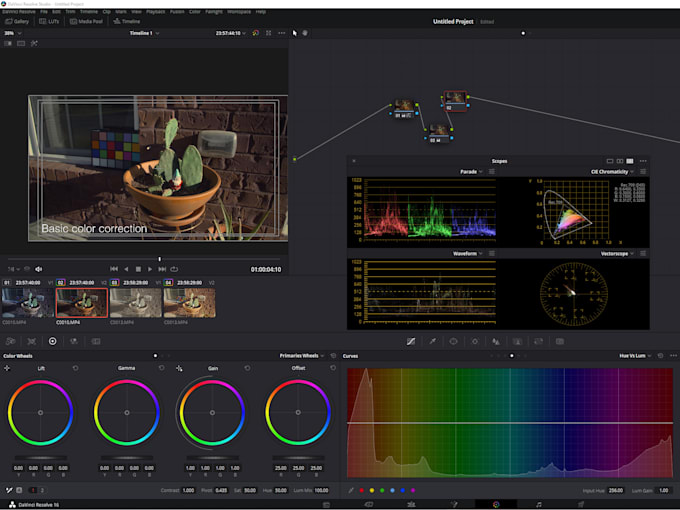
Task: Open the Edit menu
Action: [x=56, y=12]
